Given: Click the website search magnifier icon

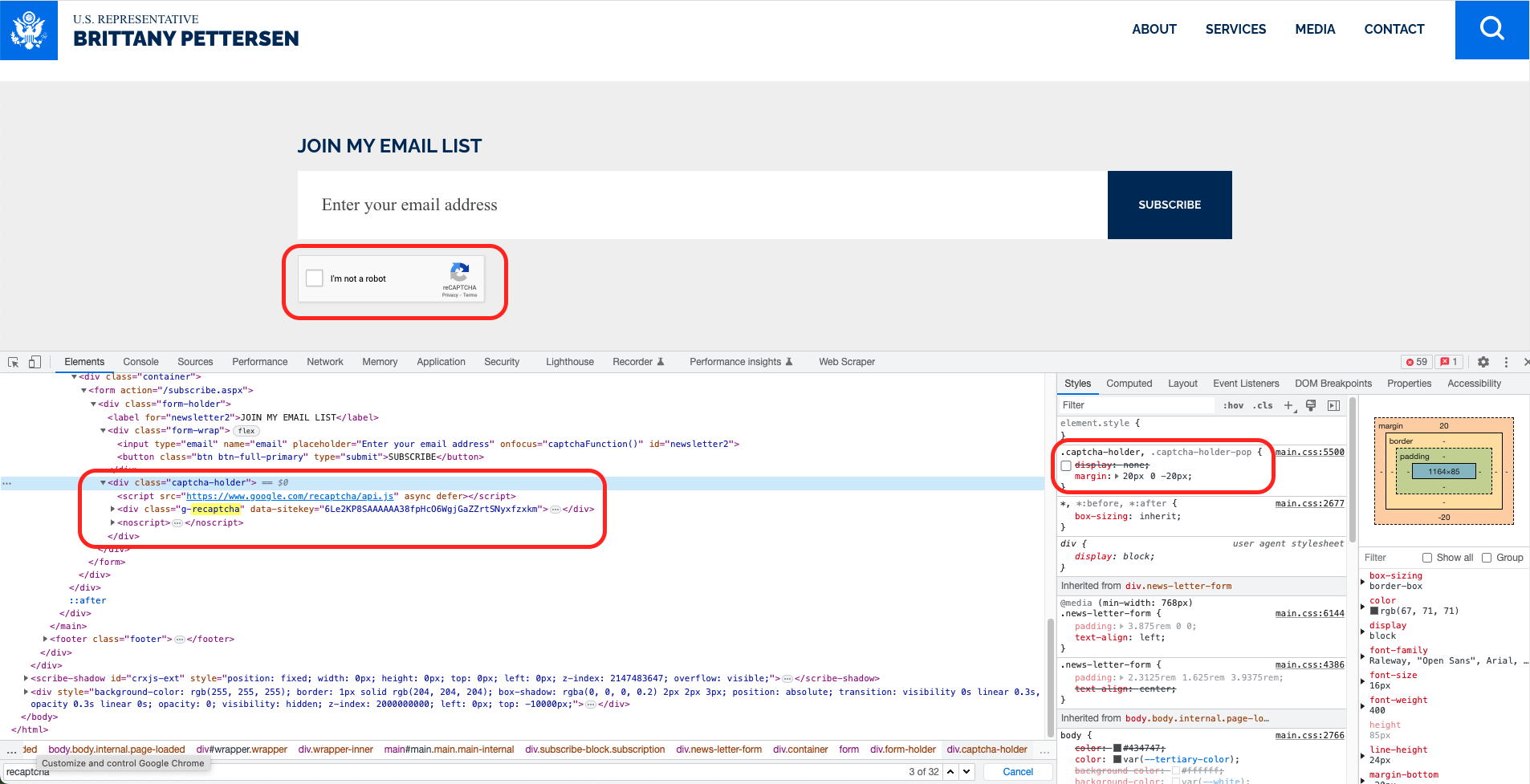Looking at the screenshot, I should pos(1491,30).
